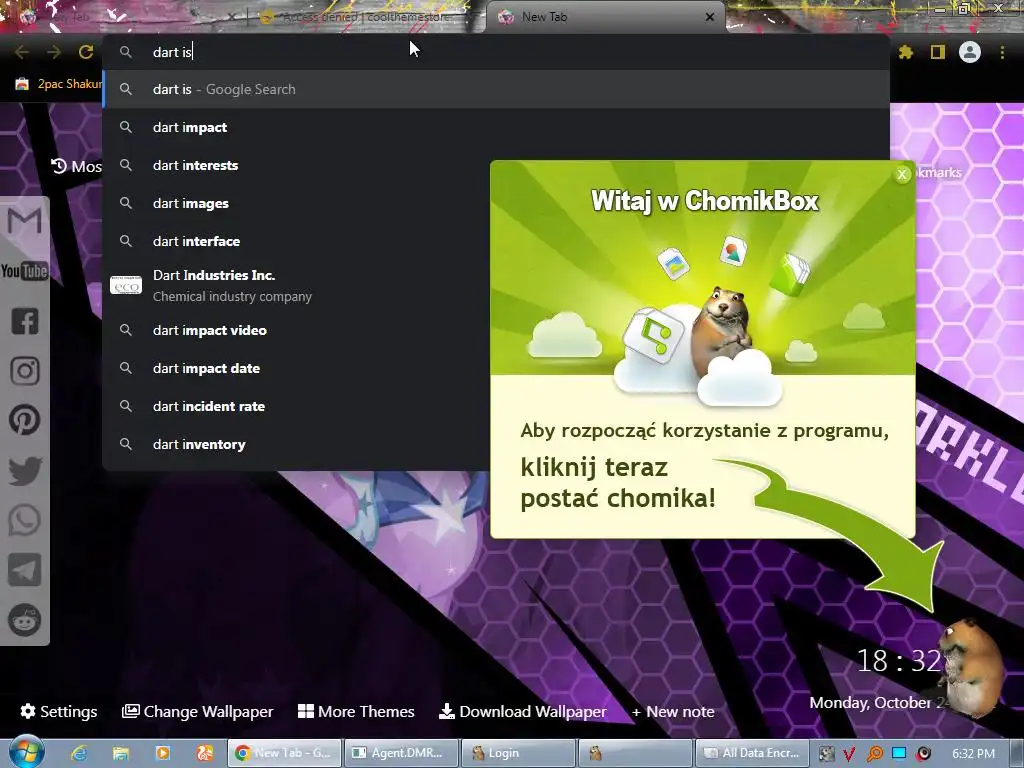Open the Twitter sidebar shortcut

point(25,471)
